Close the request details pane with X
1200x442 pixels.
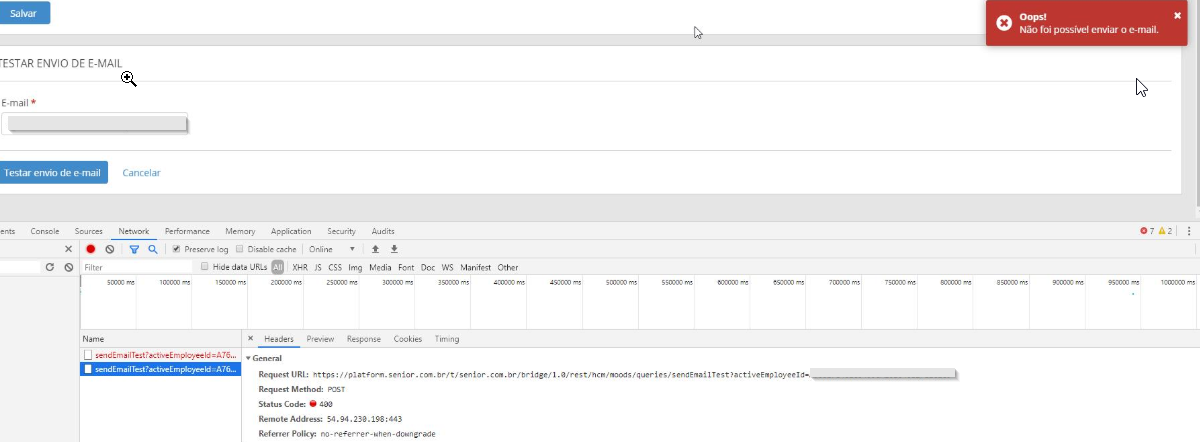coord(250,339)
